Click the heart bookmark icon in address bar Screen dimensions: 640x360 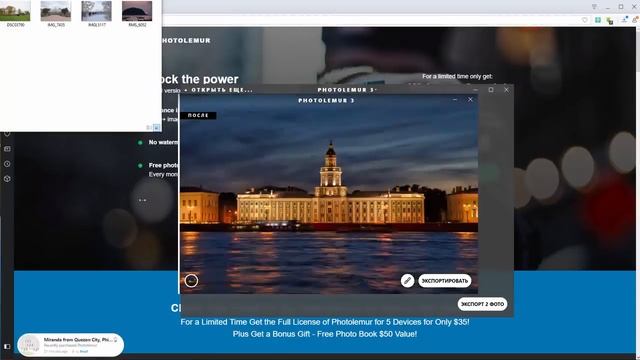pos(584,20)
